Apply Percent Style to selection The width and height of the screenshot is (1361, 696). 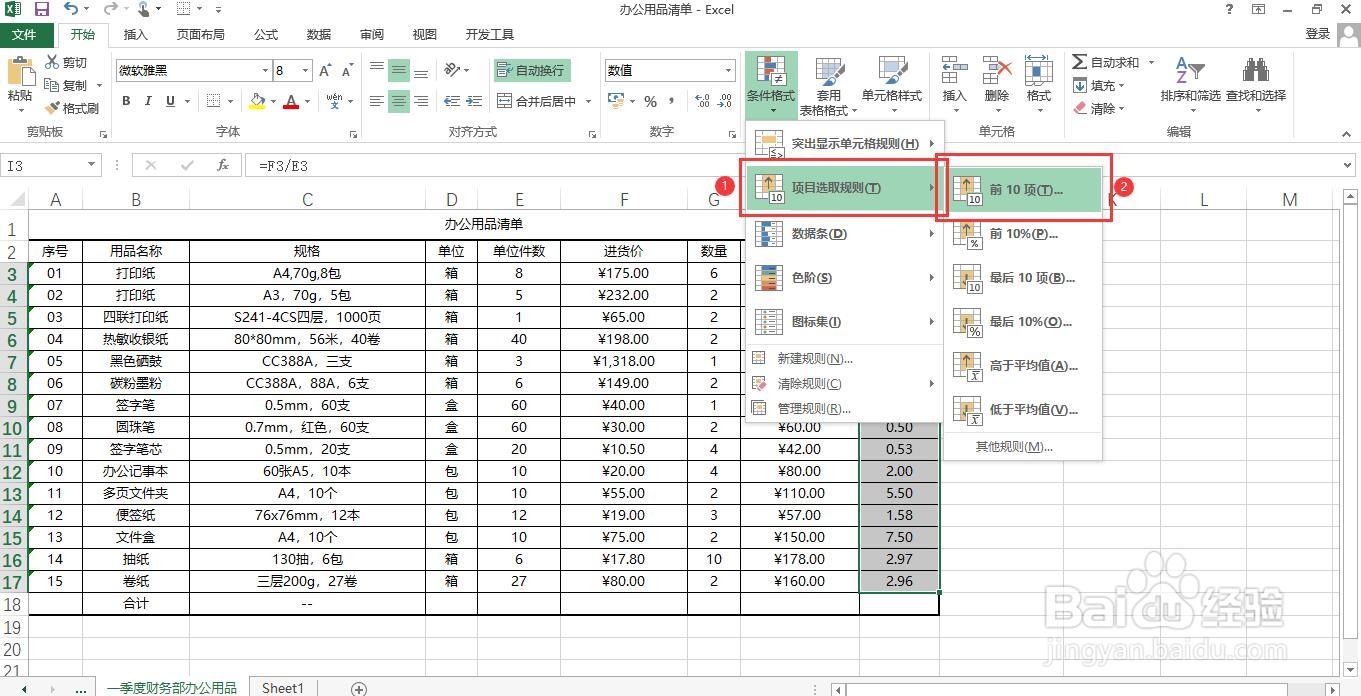pyautogui.click(x=648, y=103)
